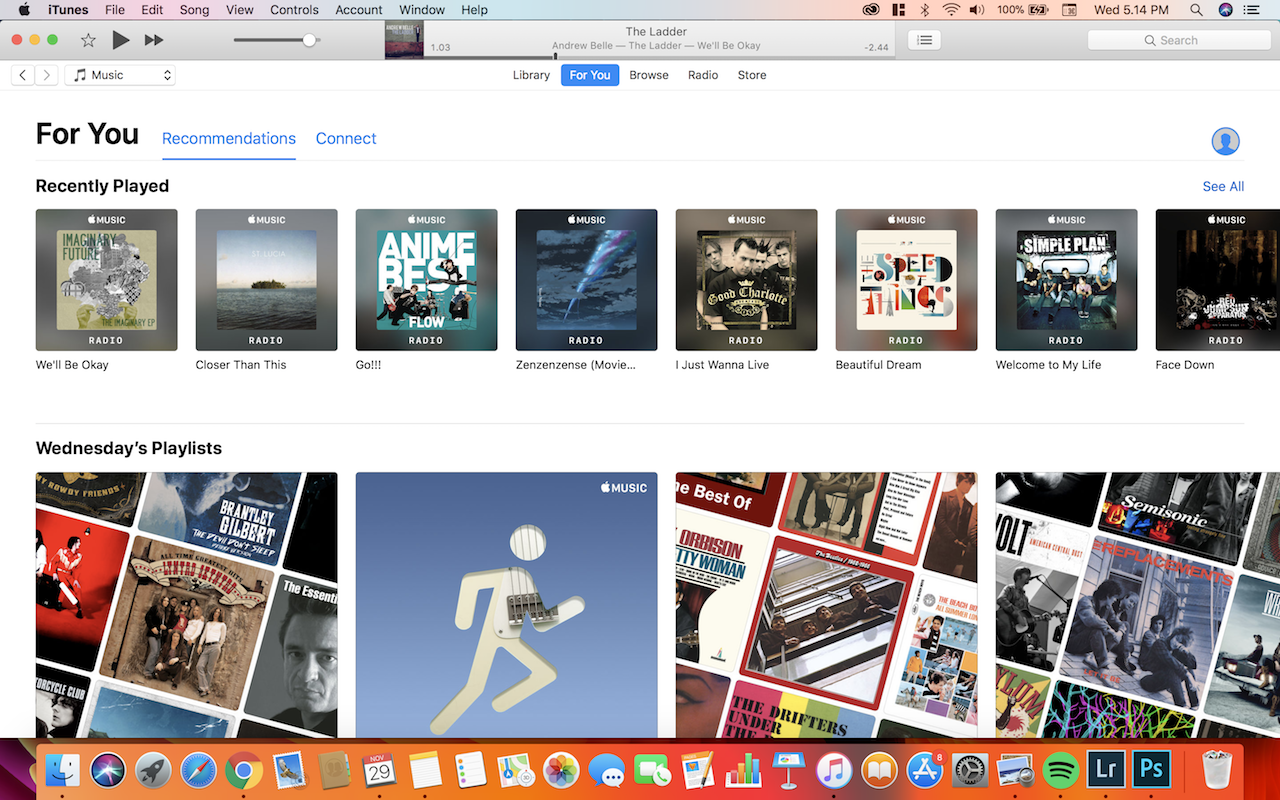This screenshot has height=800, width=1280.
Task: Open Finder from the Dock
Action: [x=62, y=770]
